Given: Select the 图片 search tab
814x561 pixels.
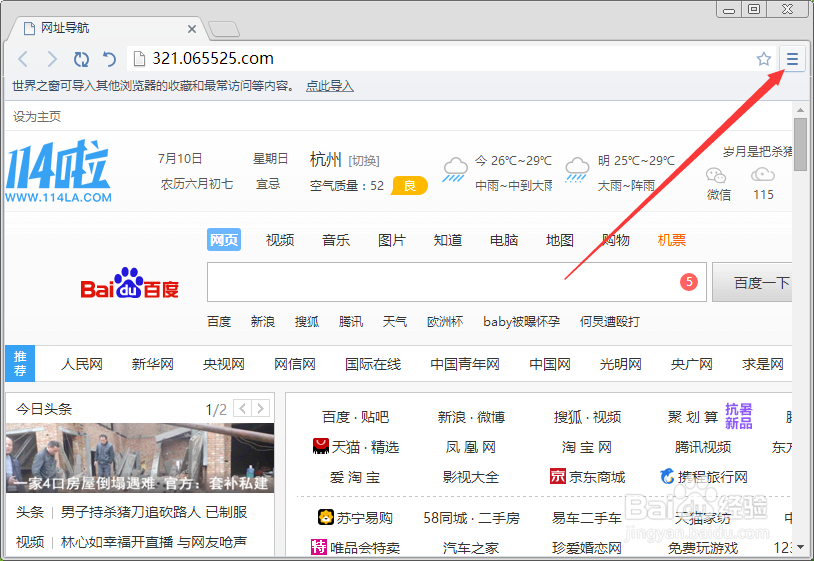Looking at the screenshot, I should coord(392,240).
